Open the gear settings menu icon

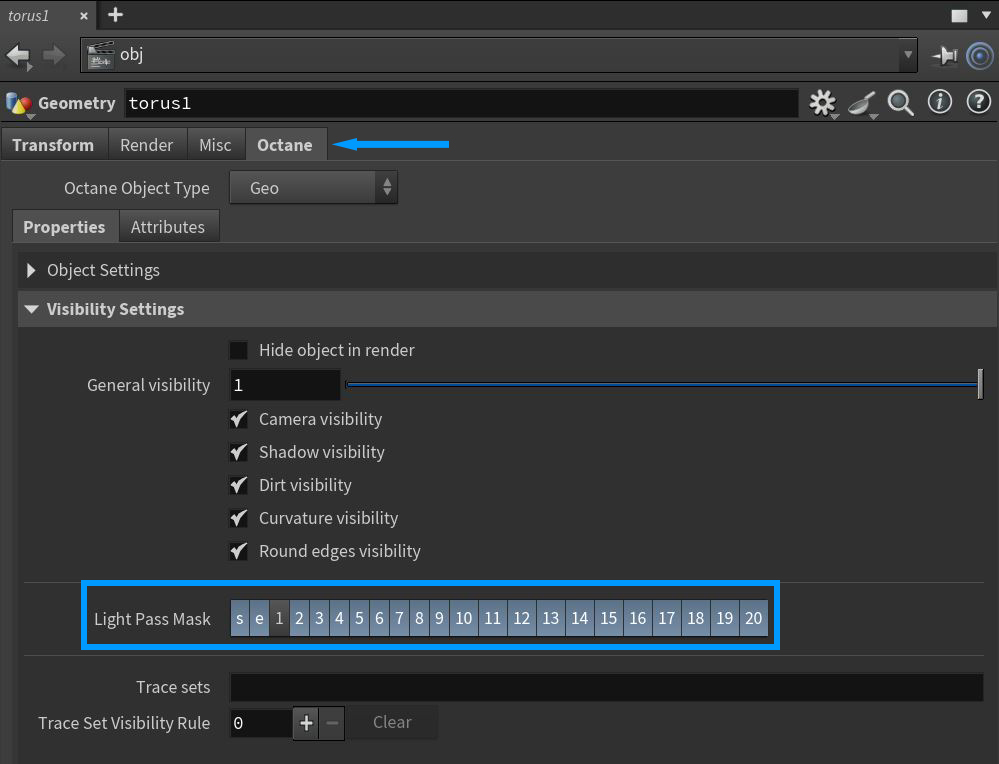point(822,103)
